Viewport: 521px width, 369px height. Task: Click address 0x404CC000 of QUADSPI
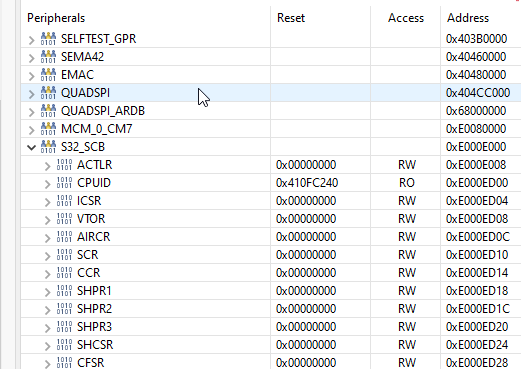pos(478,93)
